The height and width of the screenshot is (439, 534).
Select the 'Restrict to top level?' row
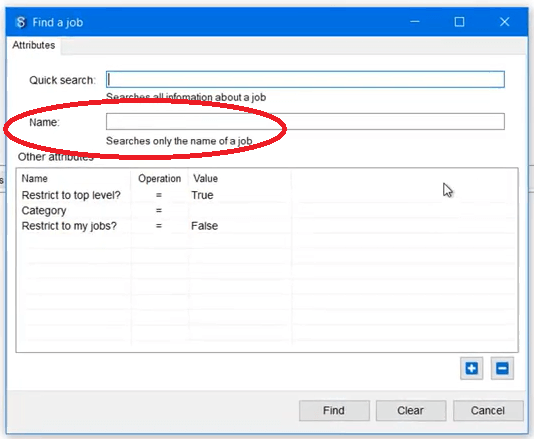267,195
